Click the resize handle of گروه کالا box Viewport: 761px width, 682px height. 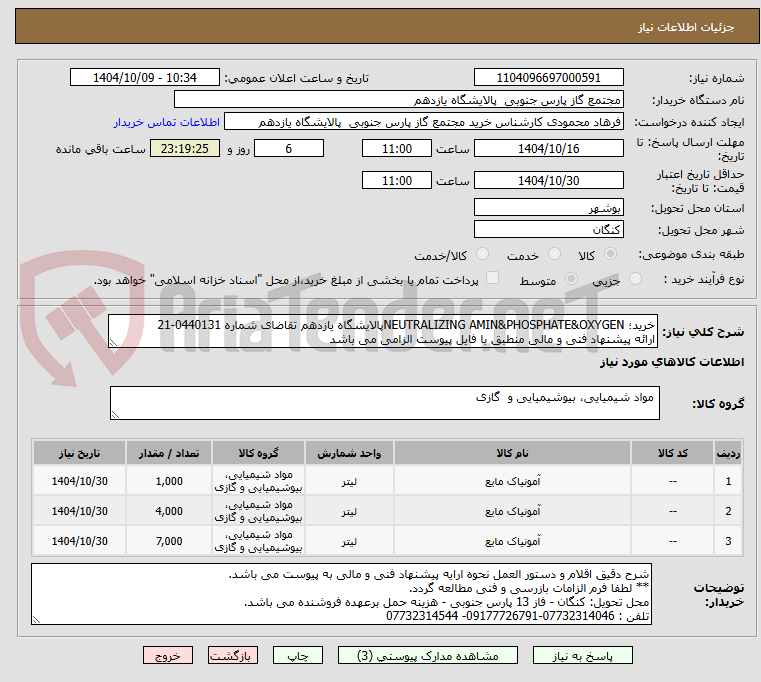[115, 415]
